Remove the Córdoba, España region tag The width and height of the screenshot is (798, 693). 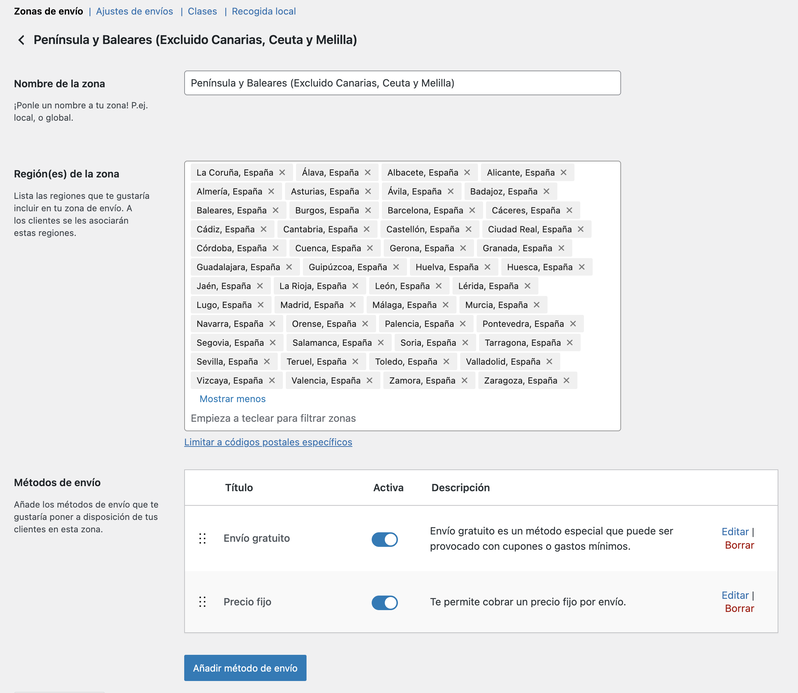[x=275, y=248]
